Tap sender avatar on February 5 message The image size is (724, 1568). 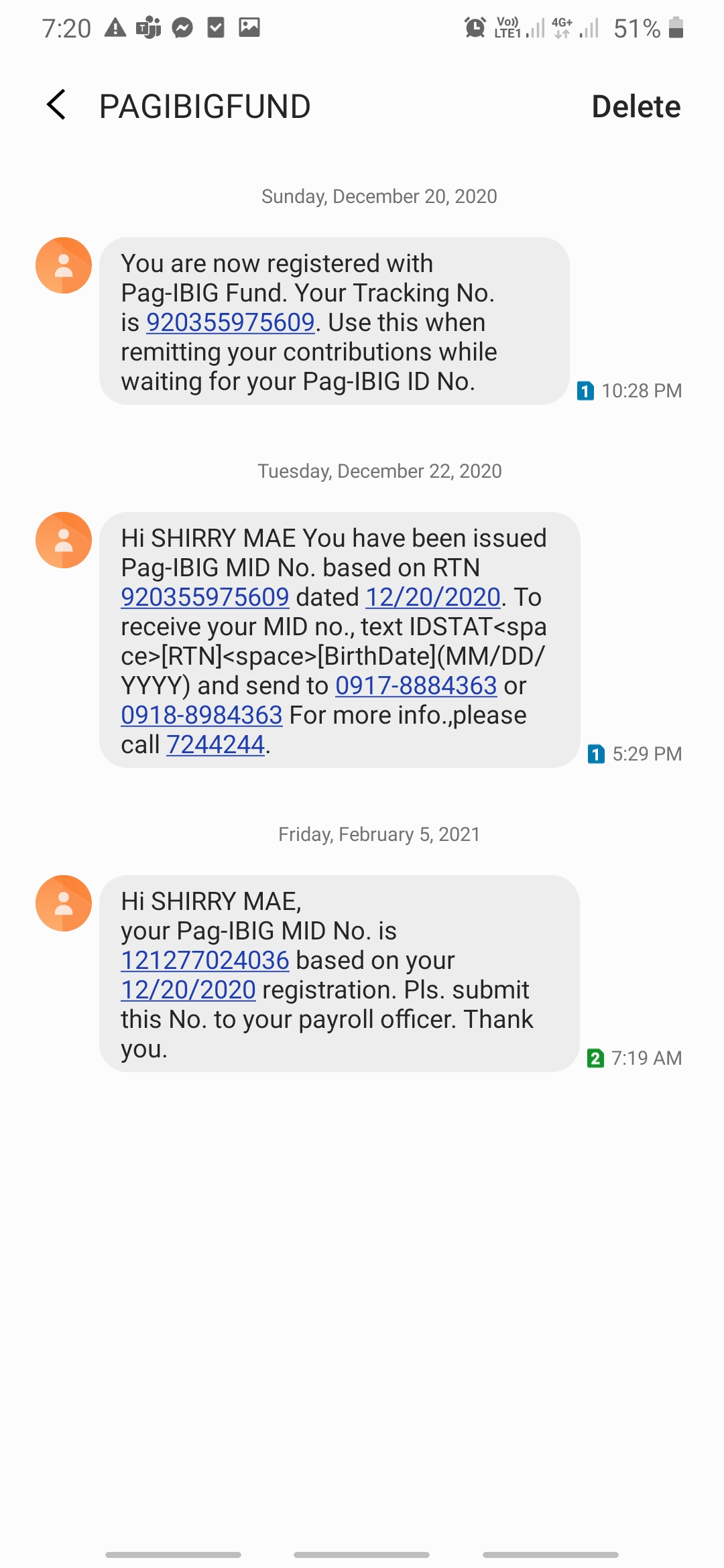point(64,903)
